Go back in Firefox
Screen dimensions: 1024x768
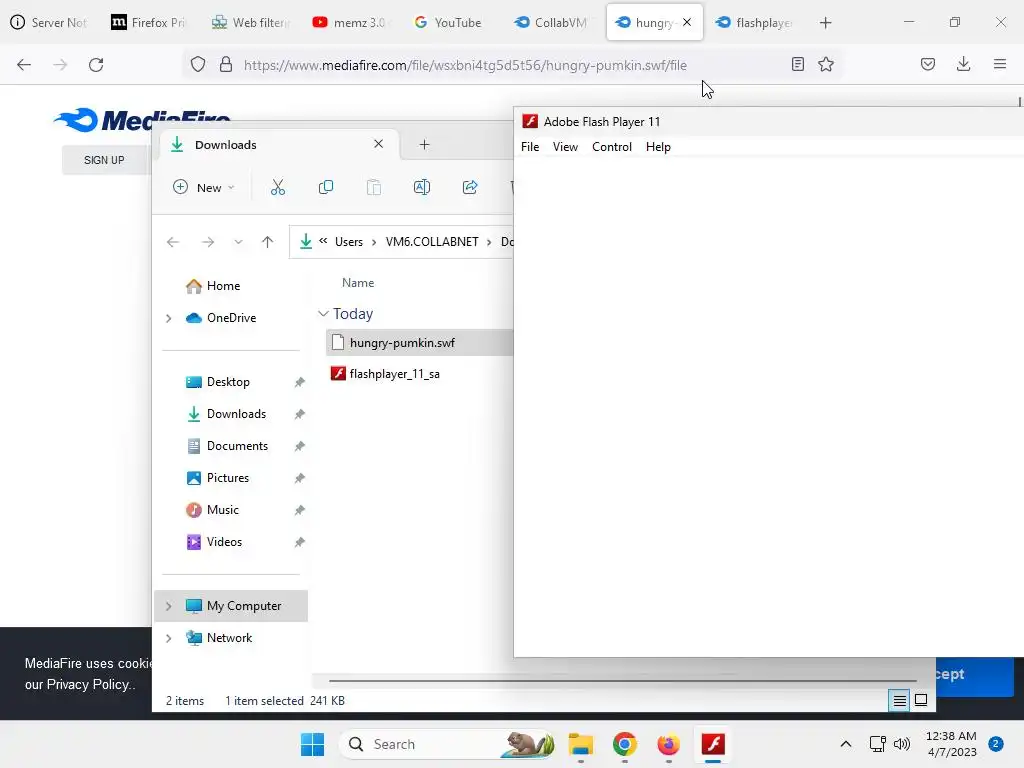[x=24, y=65]
